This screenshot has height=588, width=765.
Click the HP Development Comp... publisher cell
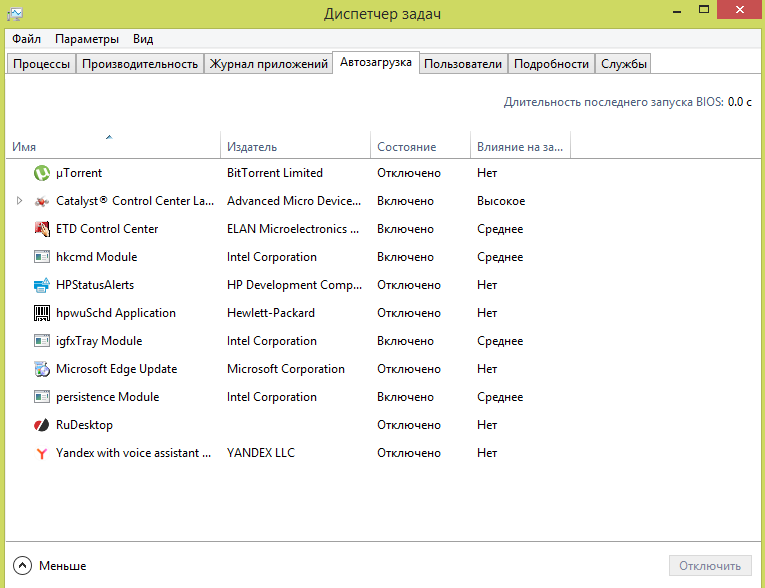pyautogui.click(x=294, y=285)
